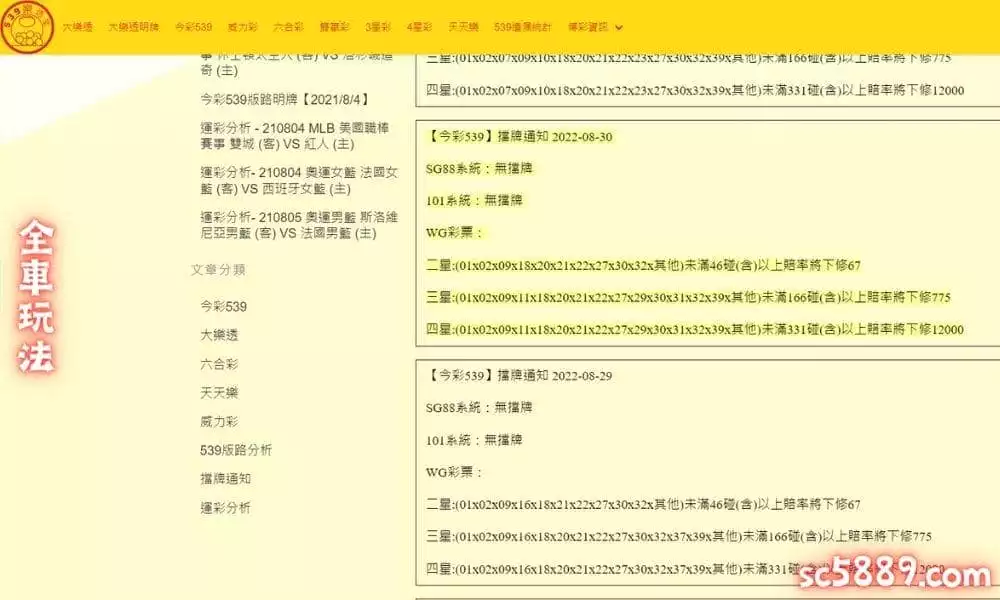
Task: Open the 4星彩 nav menu item
Action: click(419, 27)
